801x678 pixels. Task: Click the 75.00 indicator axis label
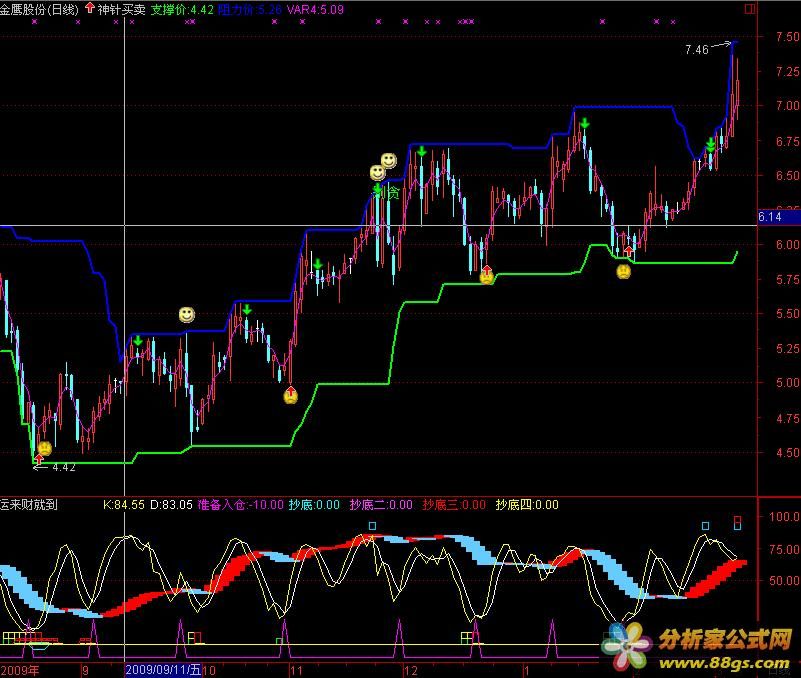pos(785,549)
